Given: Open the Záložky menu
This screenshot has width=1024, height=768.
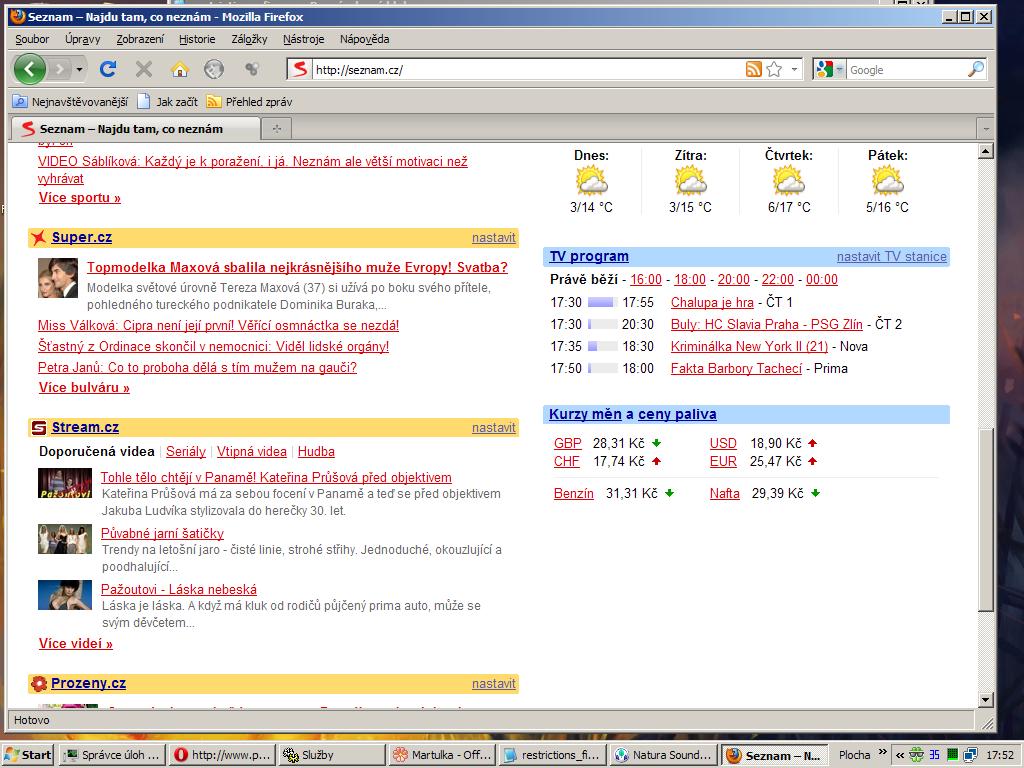Looking at the screenshot, I should (x=249, y=39).
